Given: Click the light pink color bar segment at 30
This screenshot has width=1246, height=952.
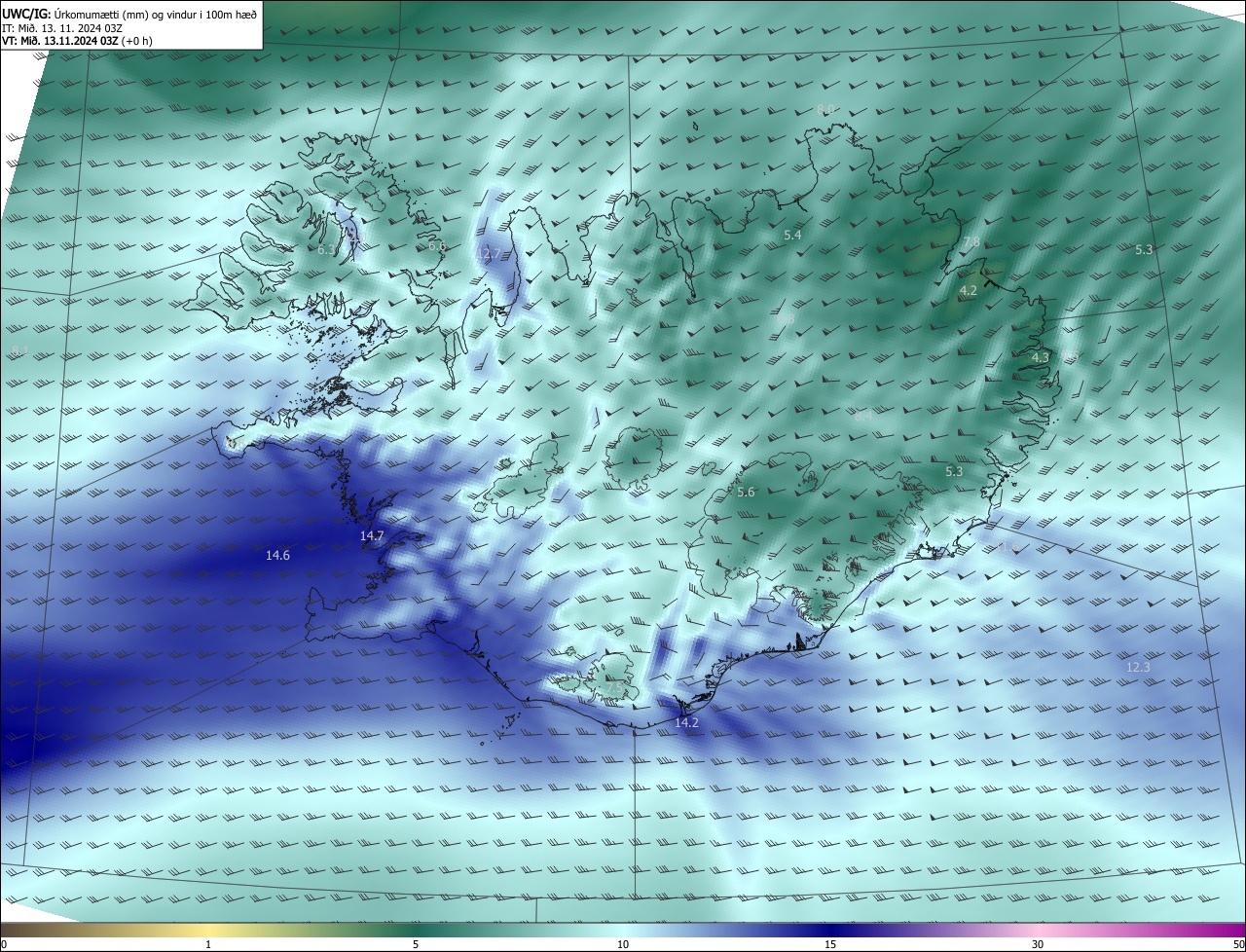Looking at the screenshot, I should click(1038, 930).
